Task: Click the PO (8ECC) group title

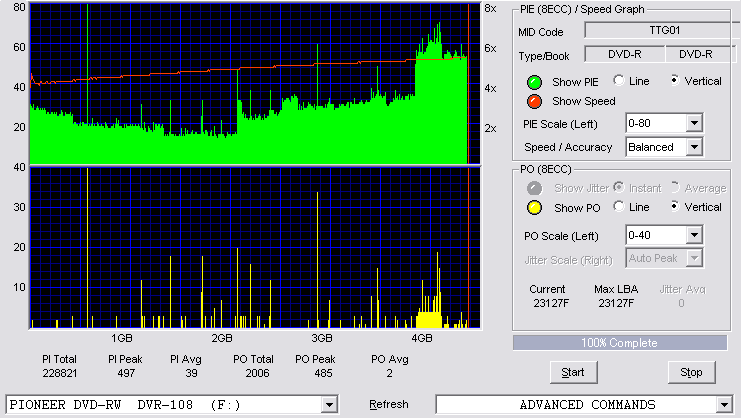Action: (546, 169)
